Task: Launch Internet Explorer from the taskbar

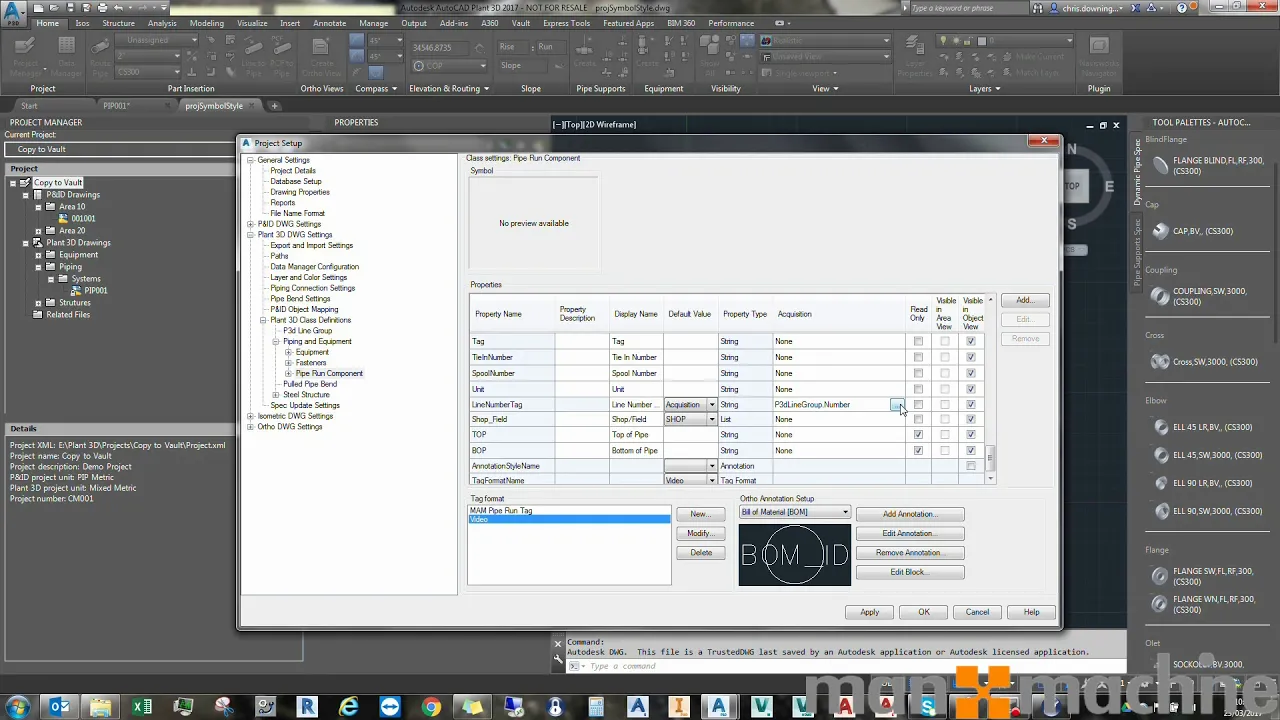Action: tap(348, 707)
